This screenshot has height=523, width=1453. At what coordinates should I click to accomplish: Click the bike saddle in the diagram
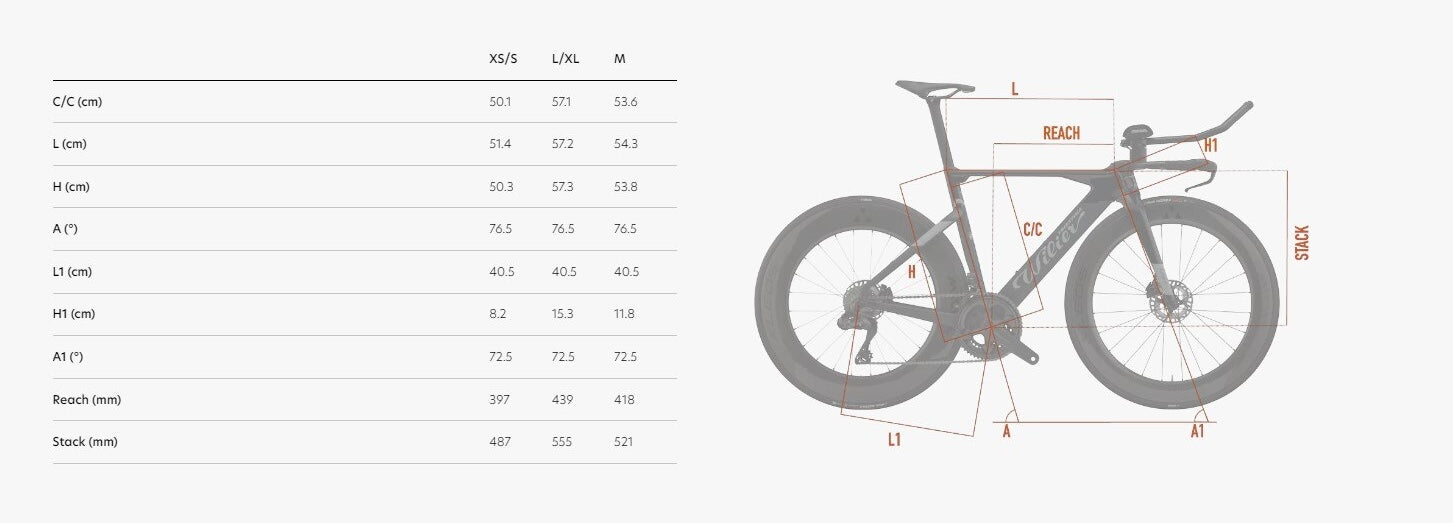pos(934,88)
